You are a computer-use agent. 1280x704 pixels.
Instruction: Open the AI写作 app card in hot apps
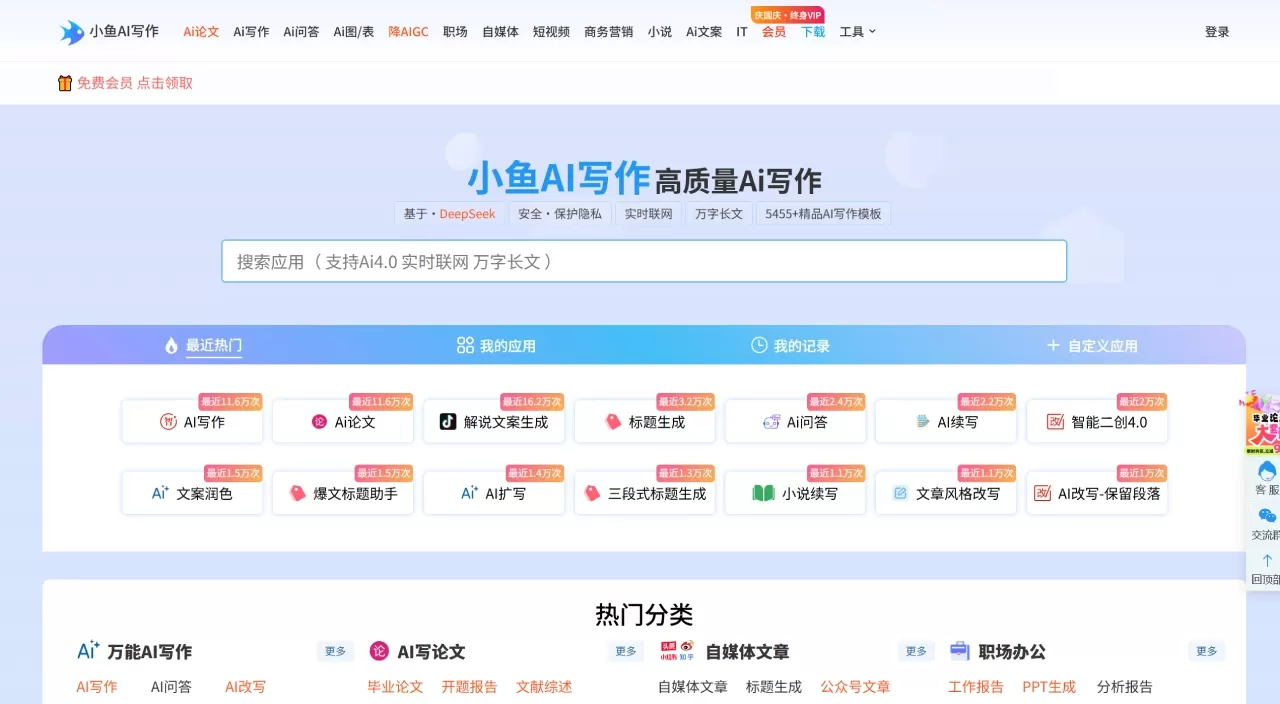click(x=192, y=422)
